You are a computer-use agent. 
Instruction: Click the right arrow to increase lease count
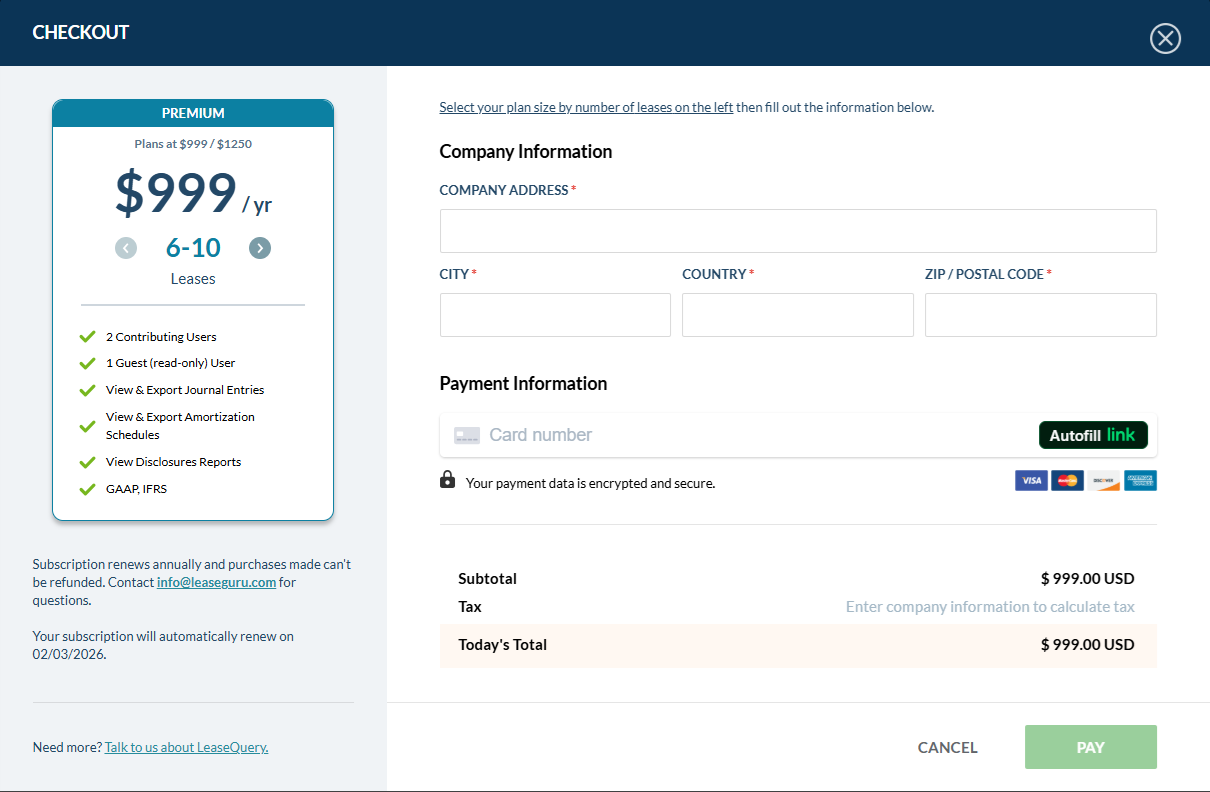point(260,248)
